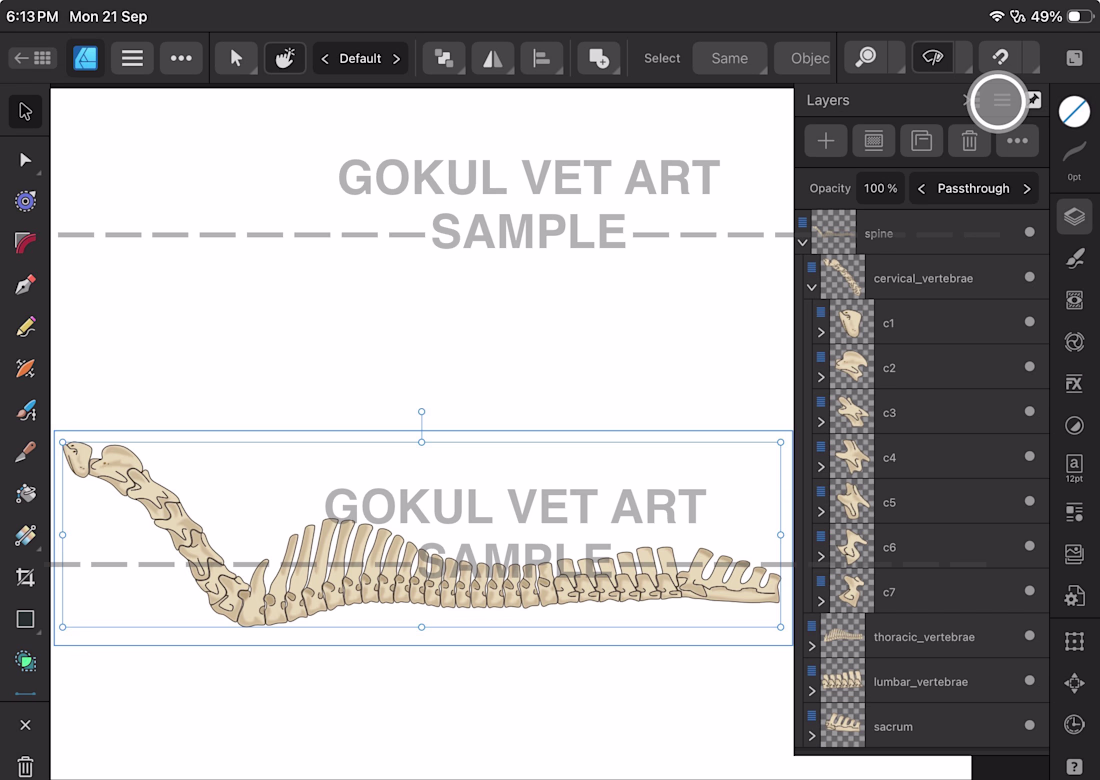1100x780 pixels.
Task: Expand the lumbar_vertebrae group
Action: 812,692
